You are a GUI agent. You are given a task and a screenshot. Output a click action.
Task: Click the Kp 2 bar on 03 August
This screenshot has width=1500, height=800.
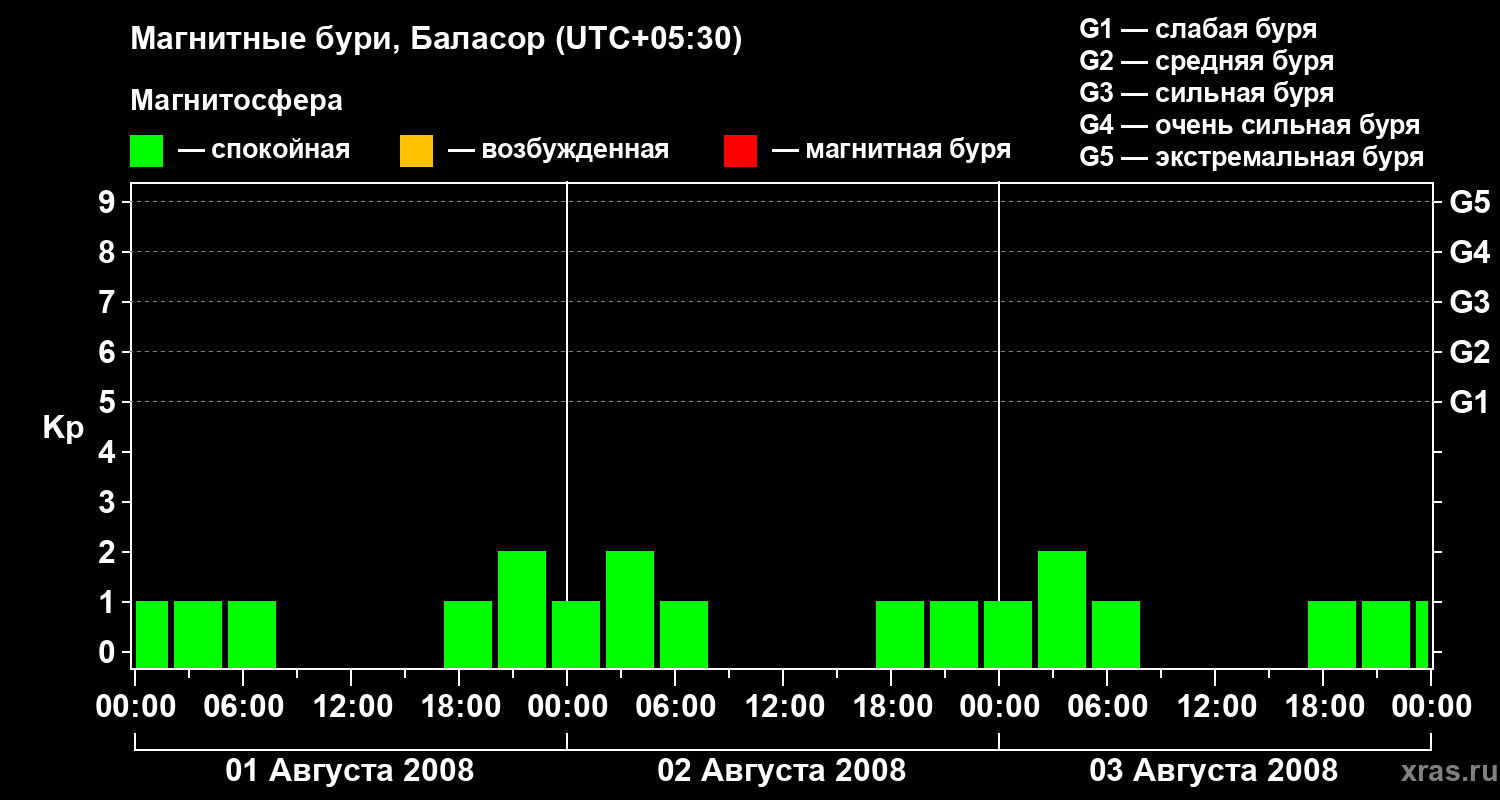pyautogui.click(x=1062, y=609)
